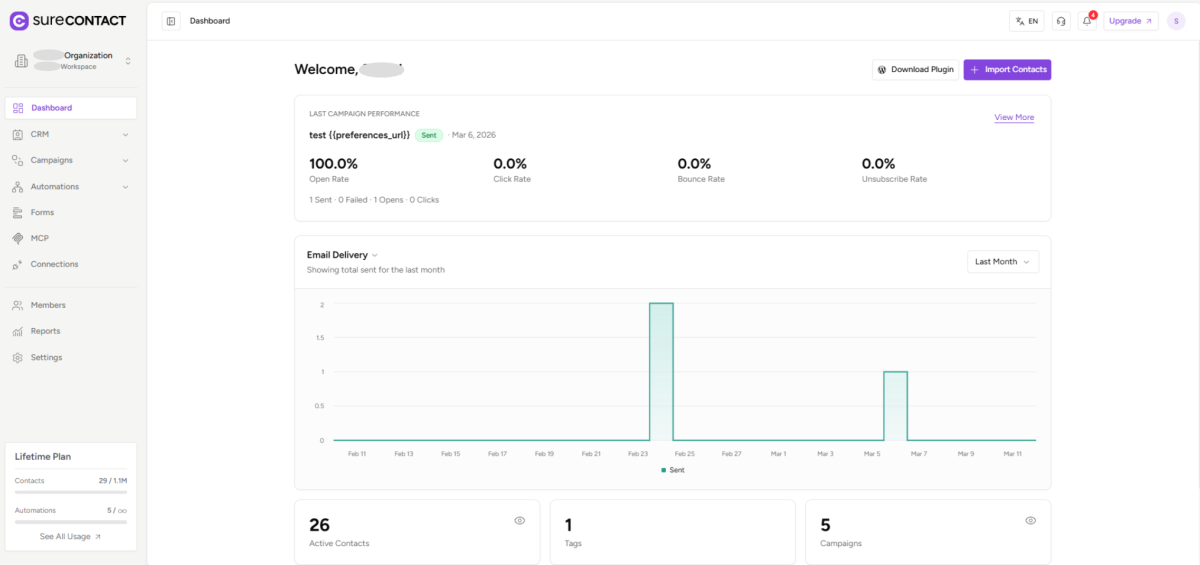Open the notifications bell icon
Screen dimensions: 1200x565
click(x=1087, y=21)
